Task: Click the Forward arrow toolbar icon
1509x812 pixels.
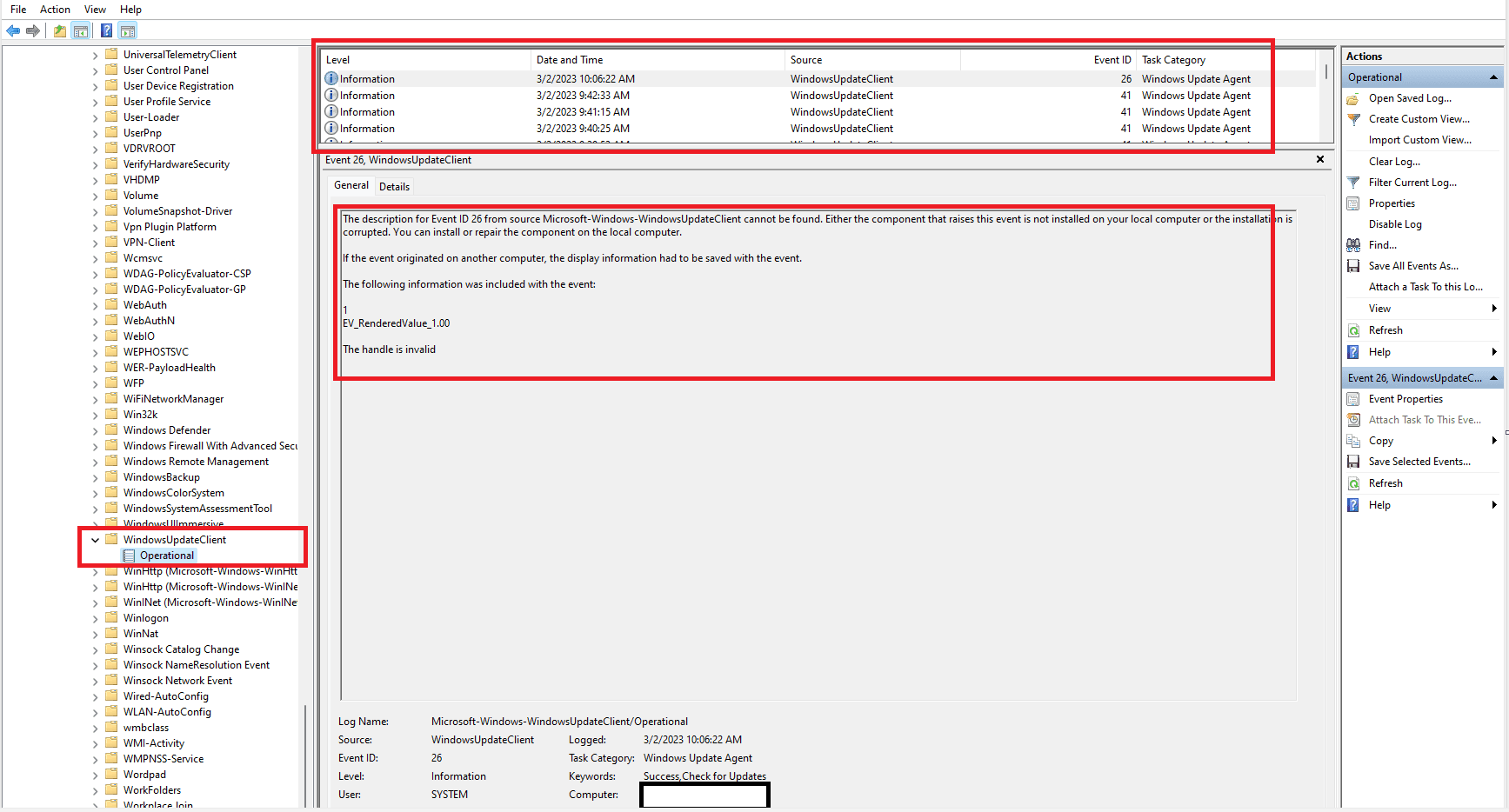Action: point(33,31)
